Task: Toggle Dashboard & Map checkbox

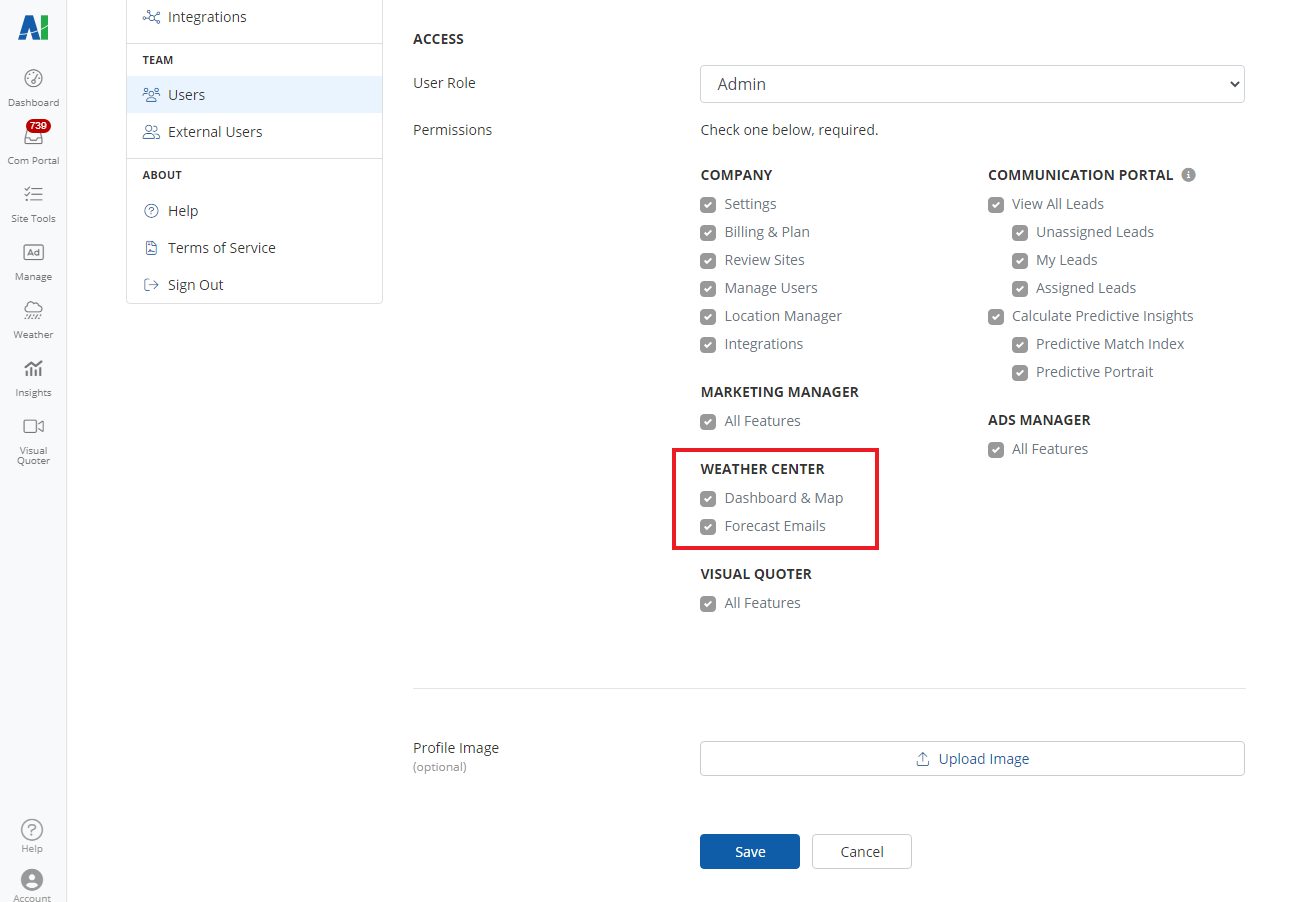Action: click(708, 499)
